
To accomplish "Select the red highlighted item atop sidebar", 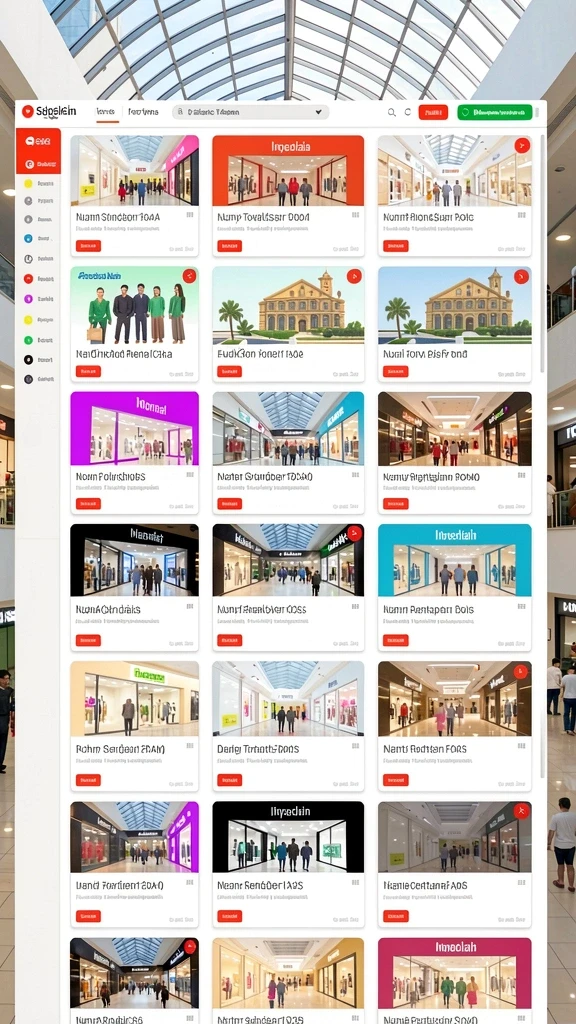I will (39, 151).
